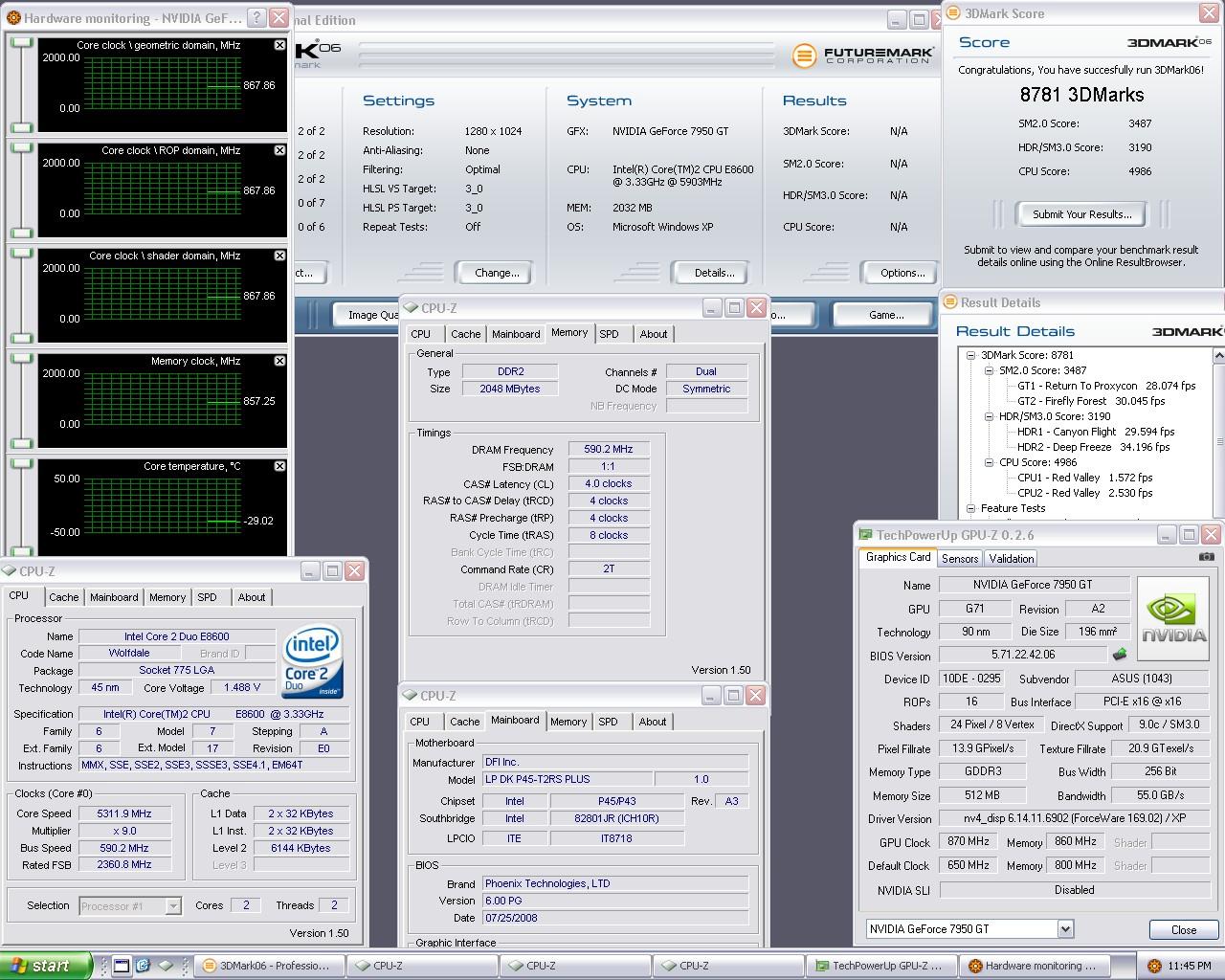This screenshot has height=980, width=1225.
Task: Open results Options... in 3DMark06
Action: coord(902,273)
